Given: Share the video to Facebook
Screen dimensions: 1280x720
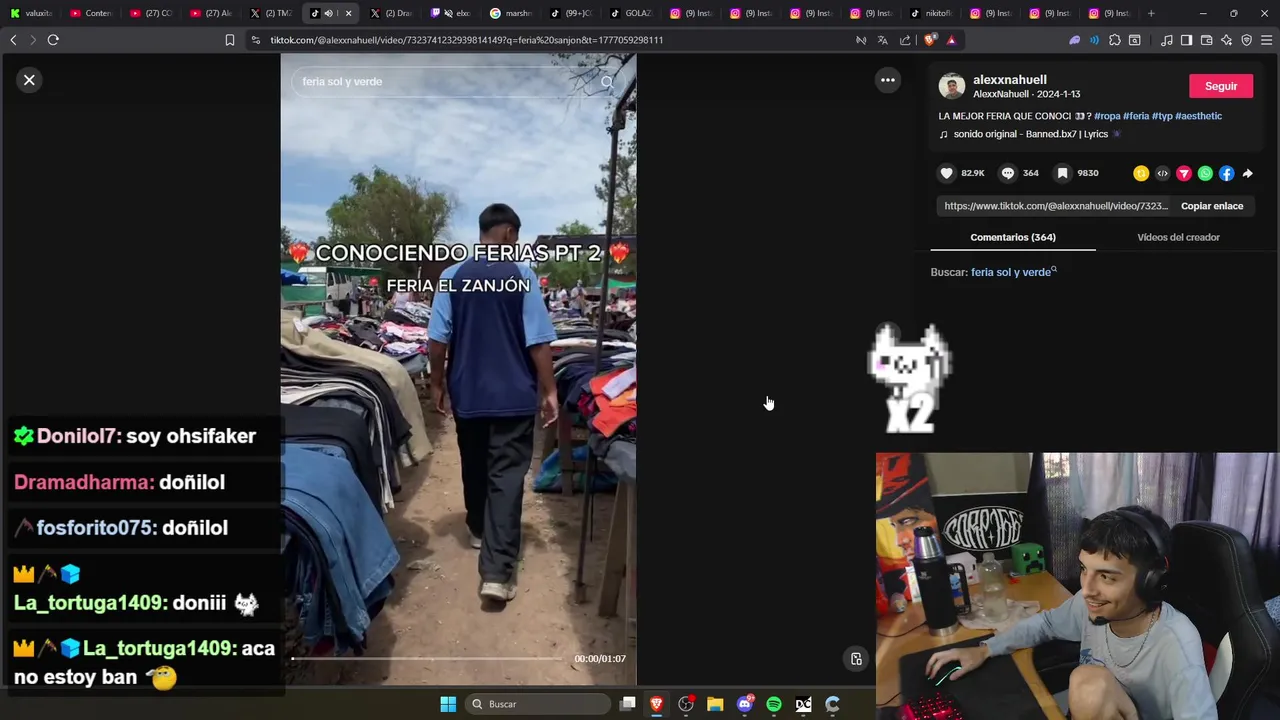Looking at the screenshot, I should pyautogui.click(x=1227, y=173).
